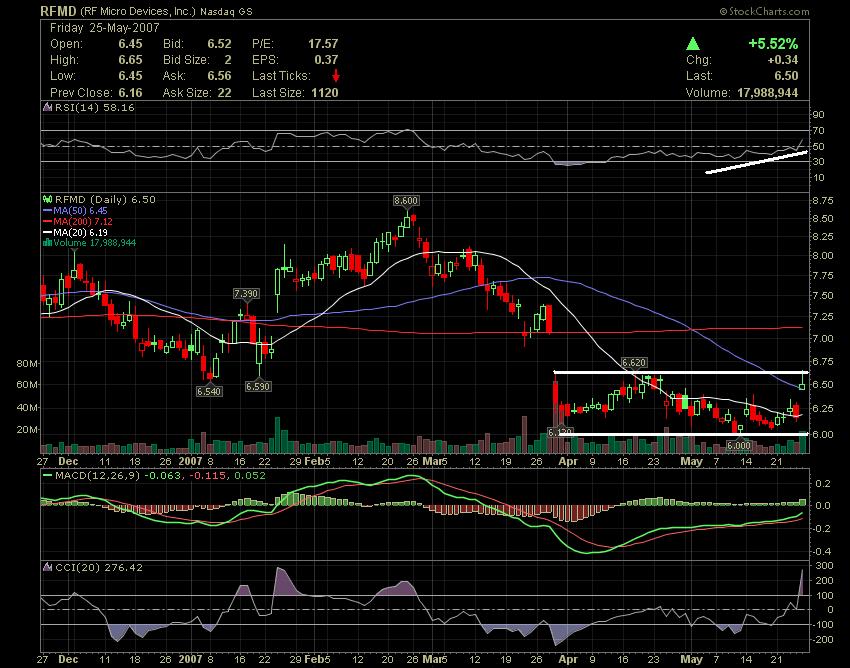Screen dimensions: 850x668
Task: Click the 7.390 price callout
Action: point(246,293)
